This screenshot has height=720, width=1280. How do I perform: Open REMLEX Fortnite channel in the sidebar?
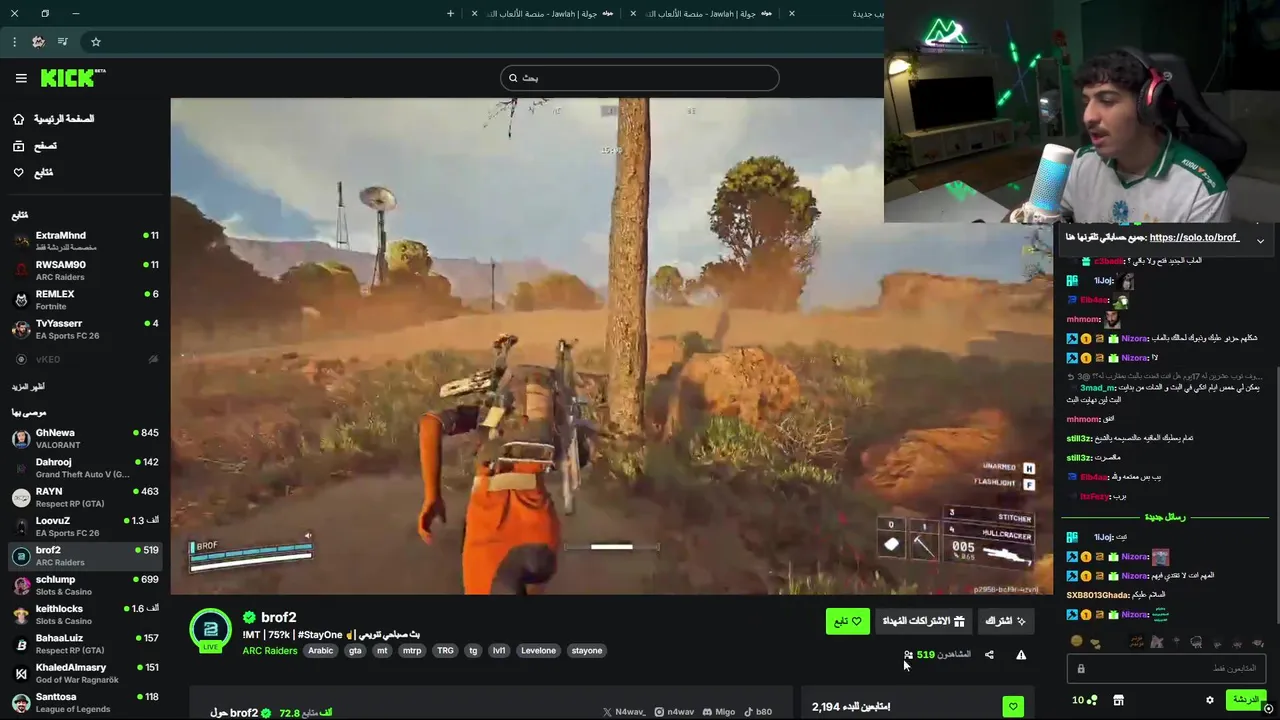pyautogui.click(x=85, y=300)
